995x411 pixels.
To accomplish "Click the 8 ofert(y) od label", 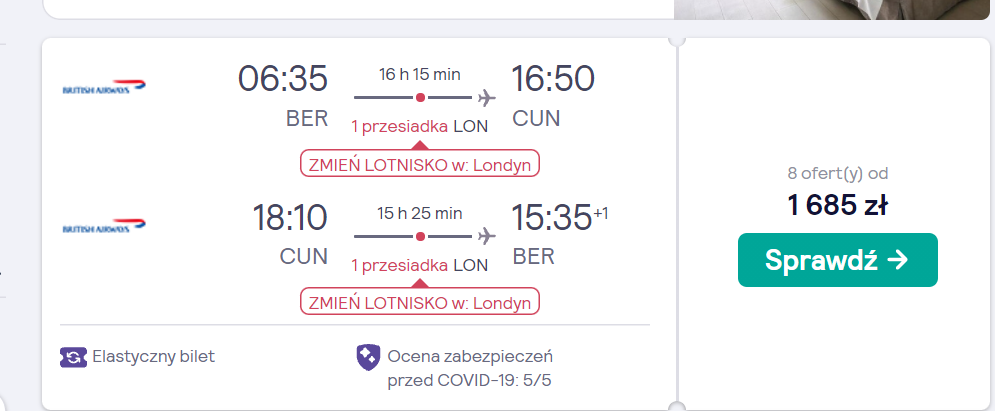I will click(x=838, y=173).
